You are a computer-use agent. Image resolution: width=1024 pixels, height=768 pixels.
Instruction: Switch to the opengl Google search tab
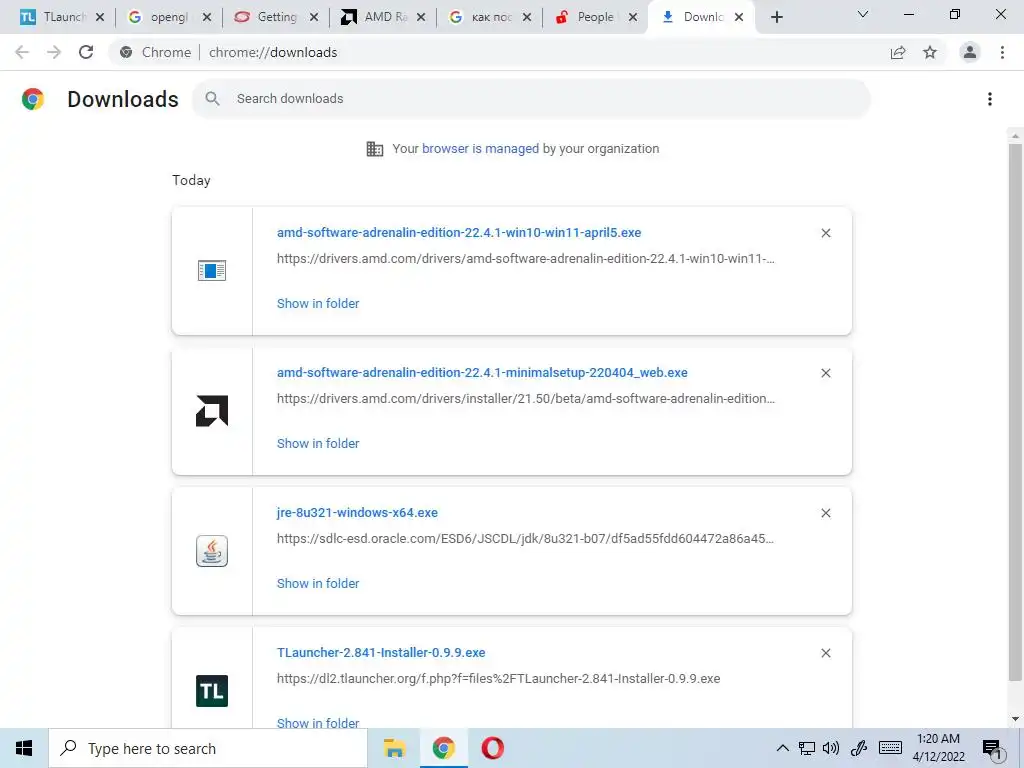point(163,17)
